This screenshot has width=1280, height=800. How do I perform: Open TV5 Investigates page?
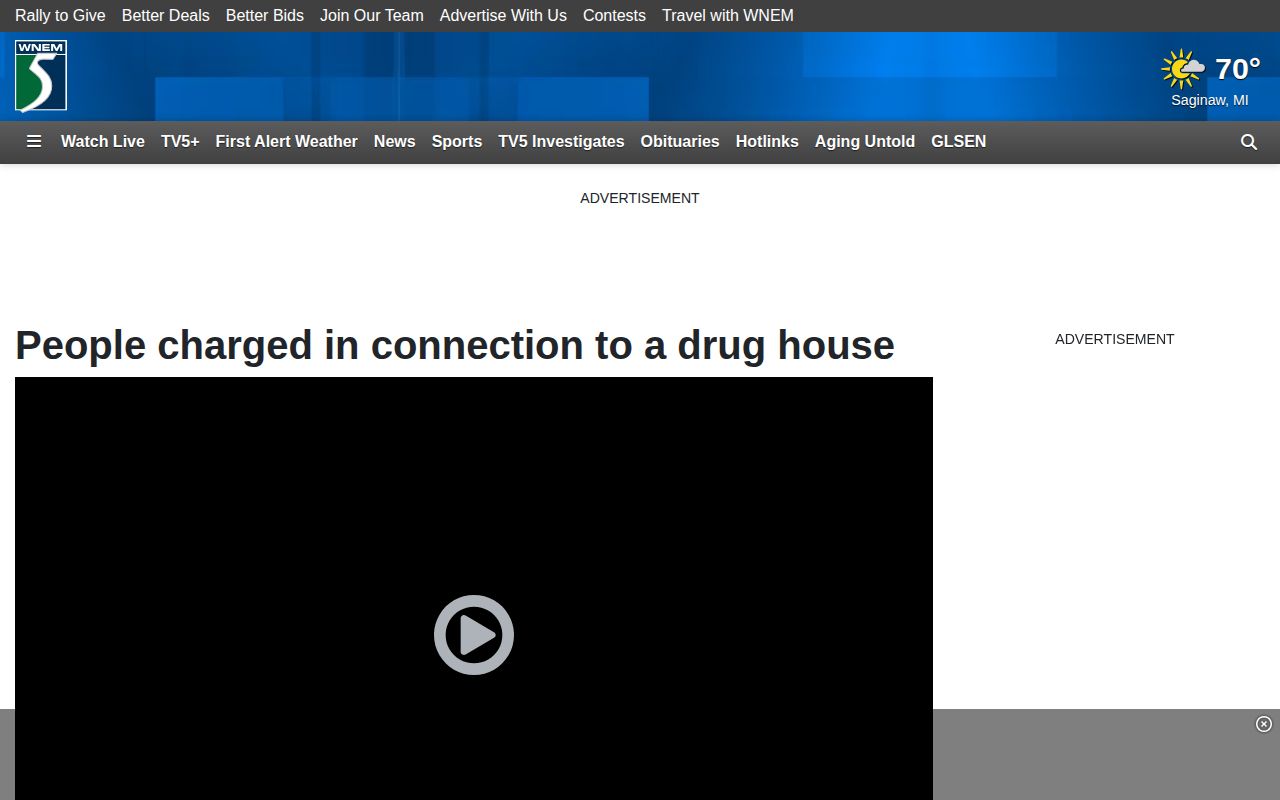point(562,142)
